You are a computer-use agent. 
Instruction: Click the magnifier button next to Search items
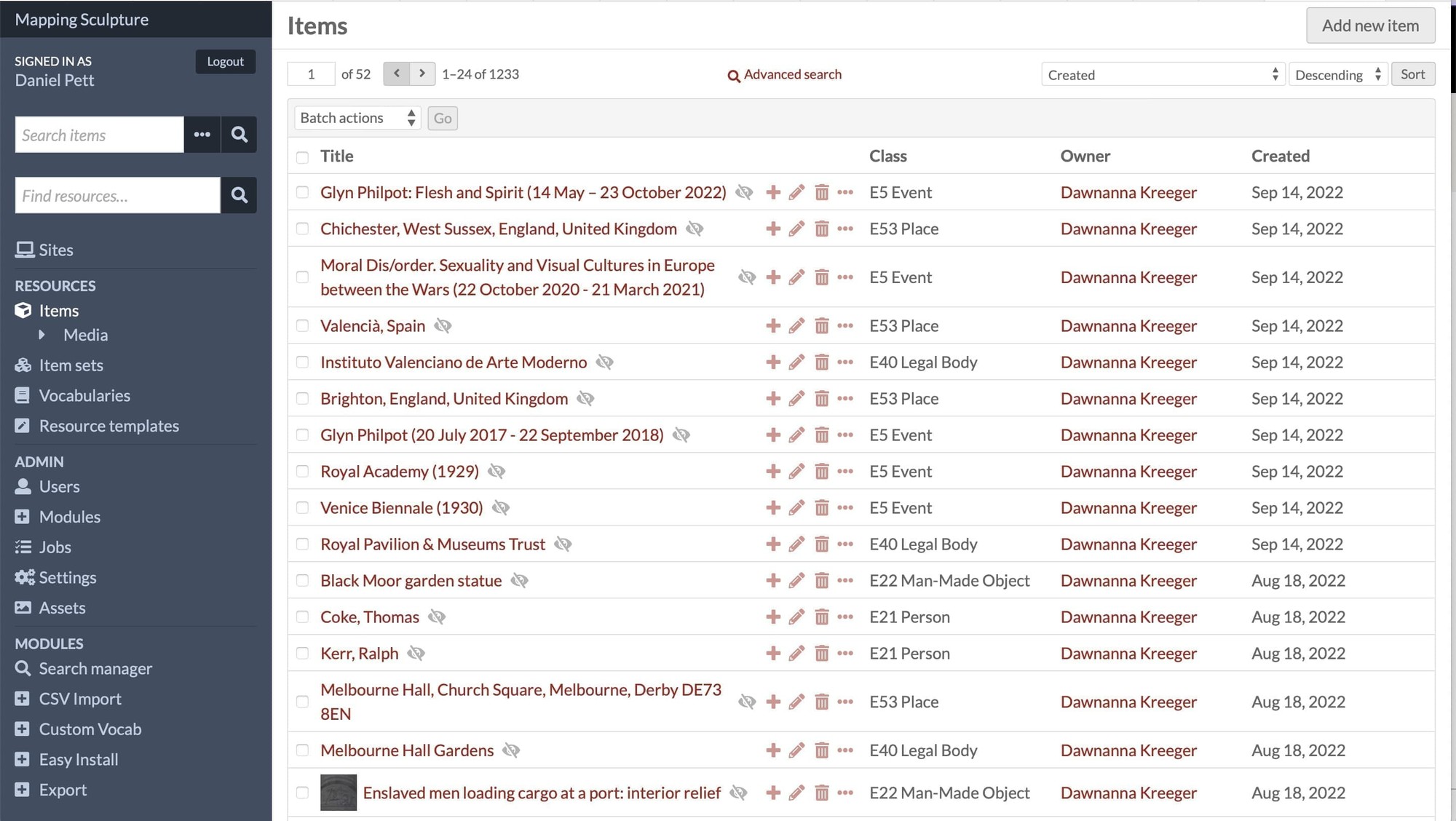pos(239,135)
